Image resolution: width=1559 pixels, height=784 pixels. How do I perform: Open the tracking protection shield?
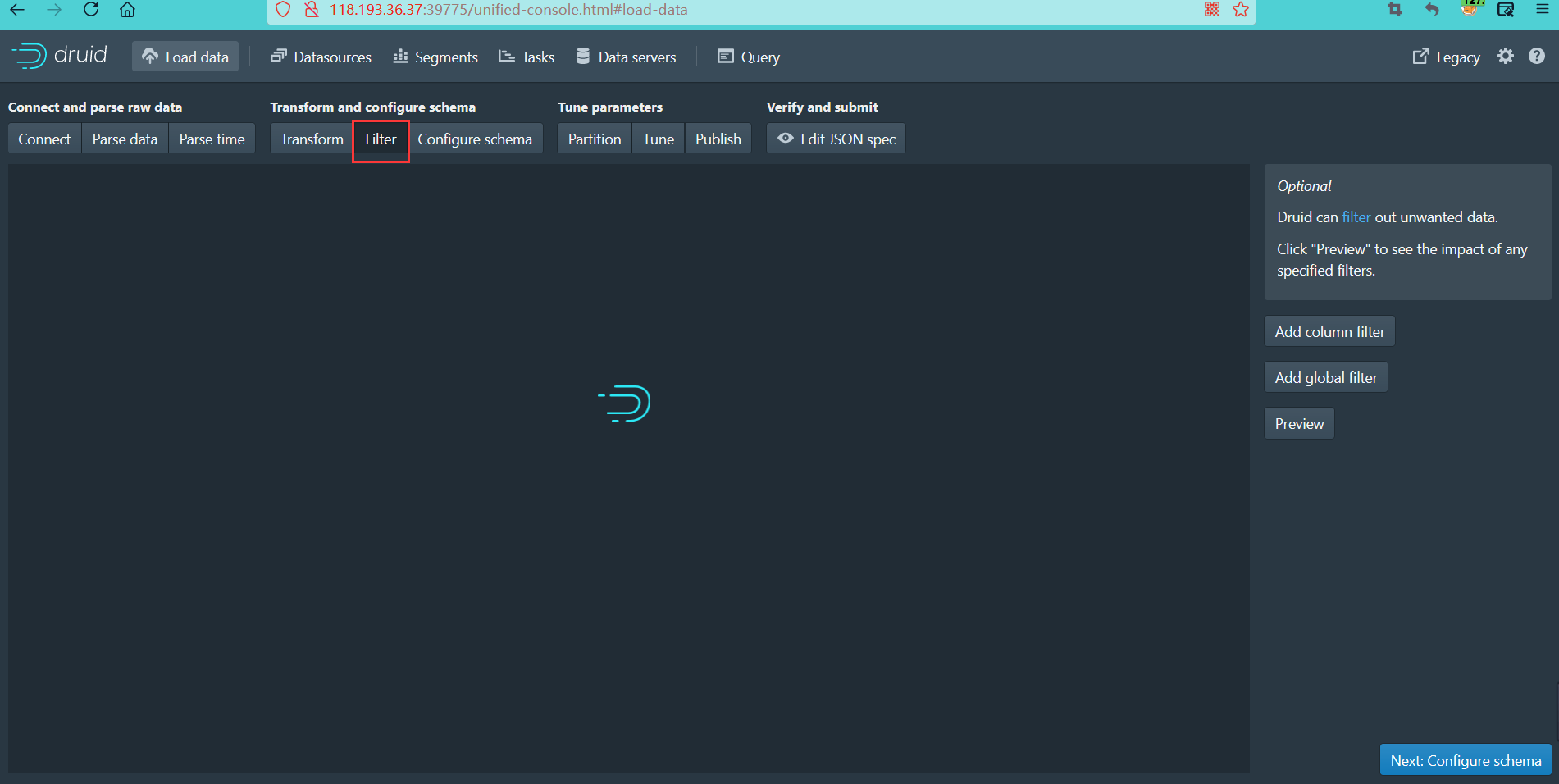pyautogui.click(x=283, y=10)
